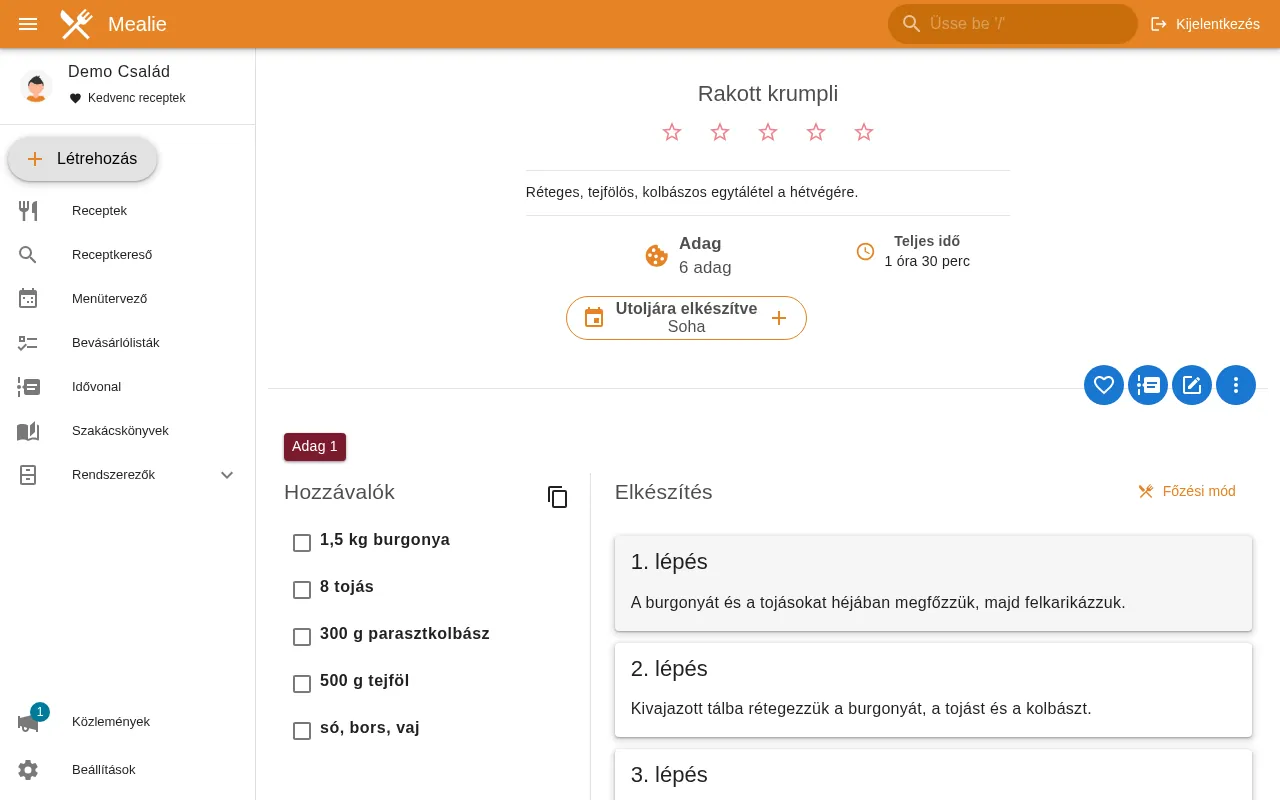1280x800 pixels.
Task: Click the Létrehozás create button
Action: click(82, 159)
